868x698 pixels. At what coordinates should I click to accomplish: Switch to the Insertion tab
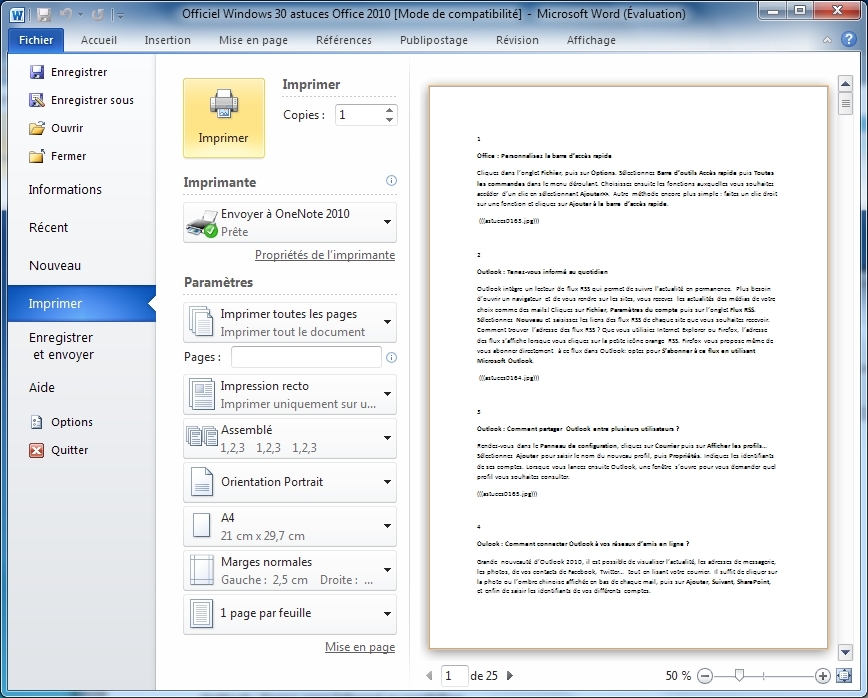coord(167,40)
